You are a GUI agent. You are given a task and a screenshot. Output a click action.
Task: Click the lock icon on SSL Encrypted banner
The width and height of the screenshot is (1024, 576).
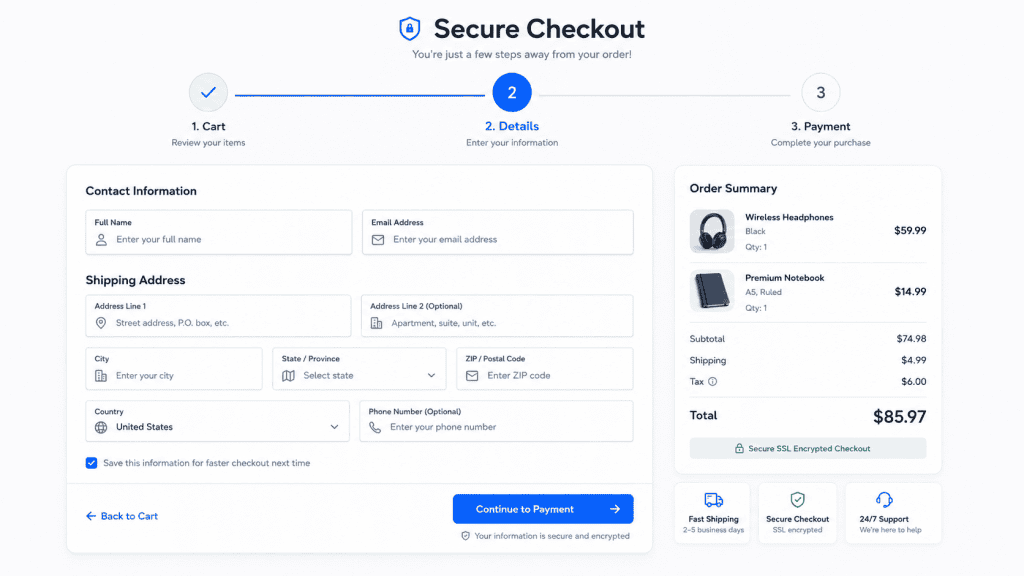(739, 449)
